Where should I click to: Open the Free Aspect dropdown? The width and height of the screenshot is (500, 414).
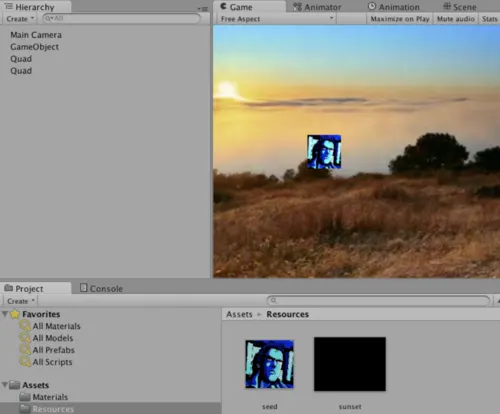pos(277,19)
